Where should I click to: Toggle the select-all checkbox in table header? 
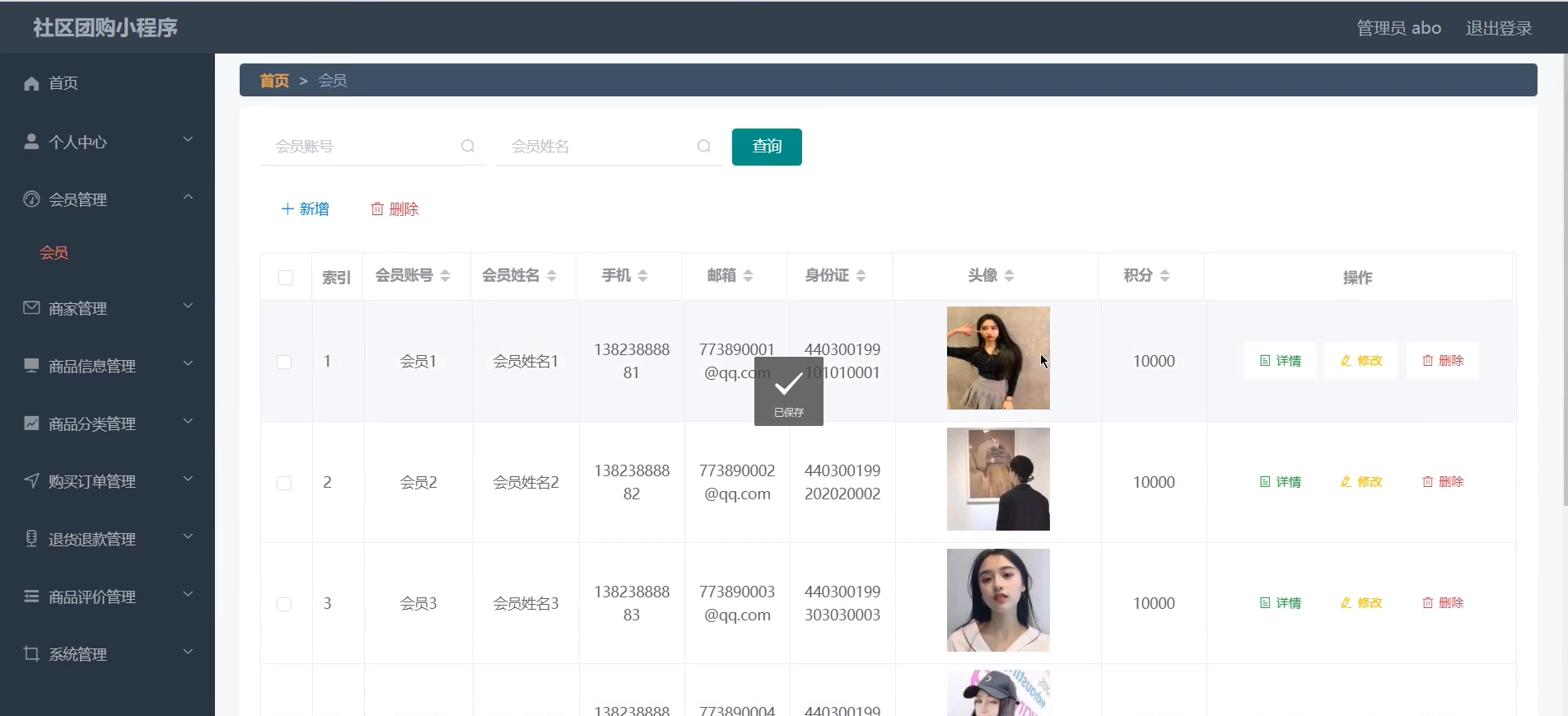click(x=286, y=278)
